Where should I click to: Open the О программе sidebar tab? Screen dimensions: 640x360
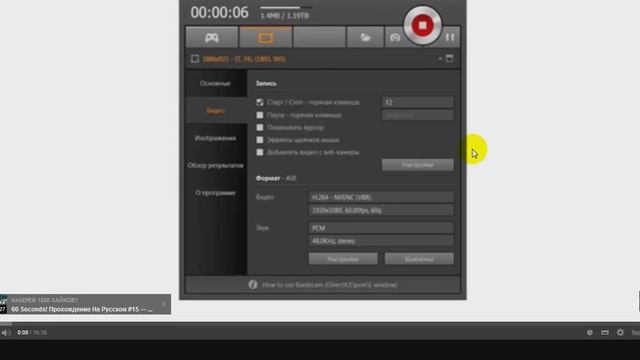click(x=216, y=193)
